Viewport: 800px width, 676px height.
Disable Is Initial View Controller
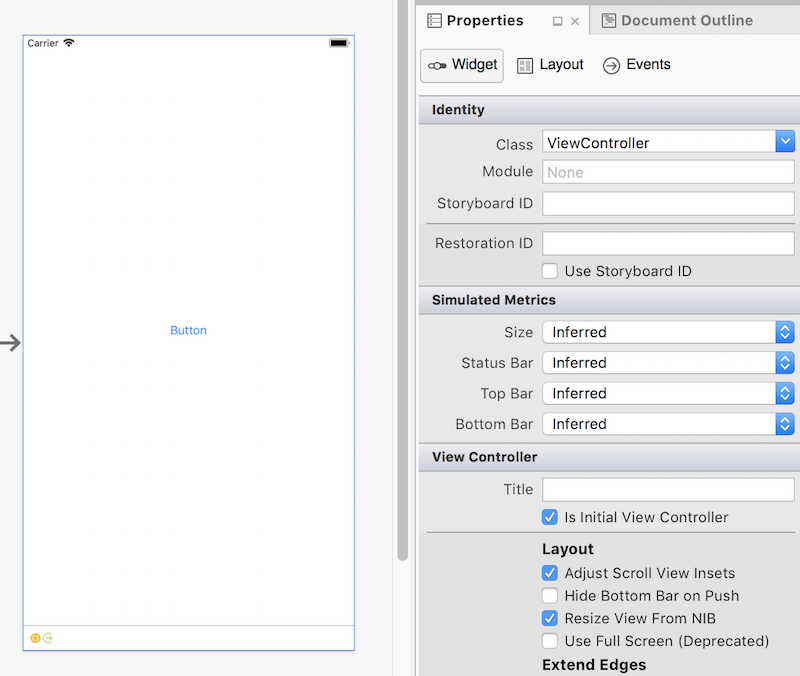[549, 517]
